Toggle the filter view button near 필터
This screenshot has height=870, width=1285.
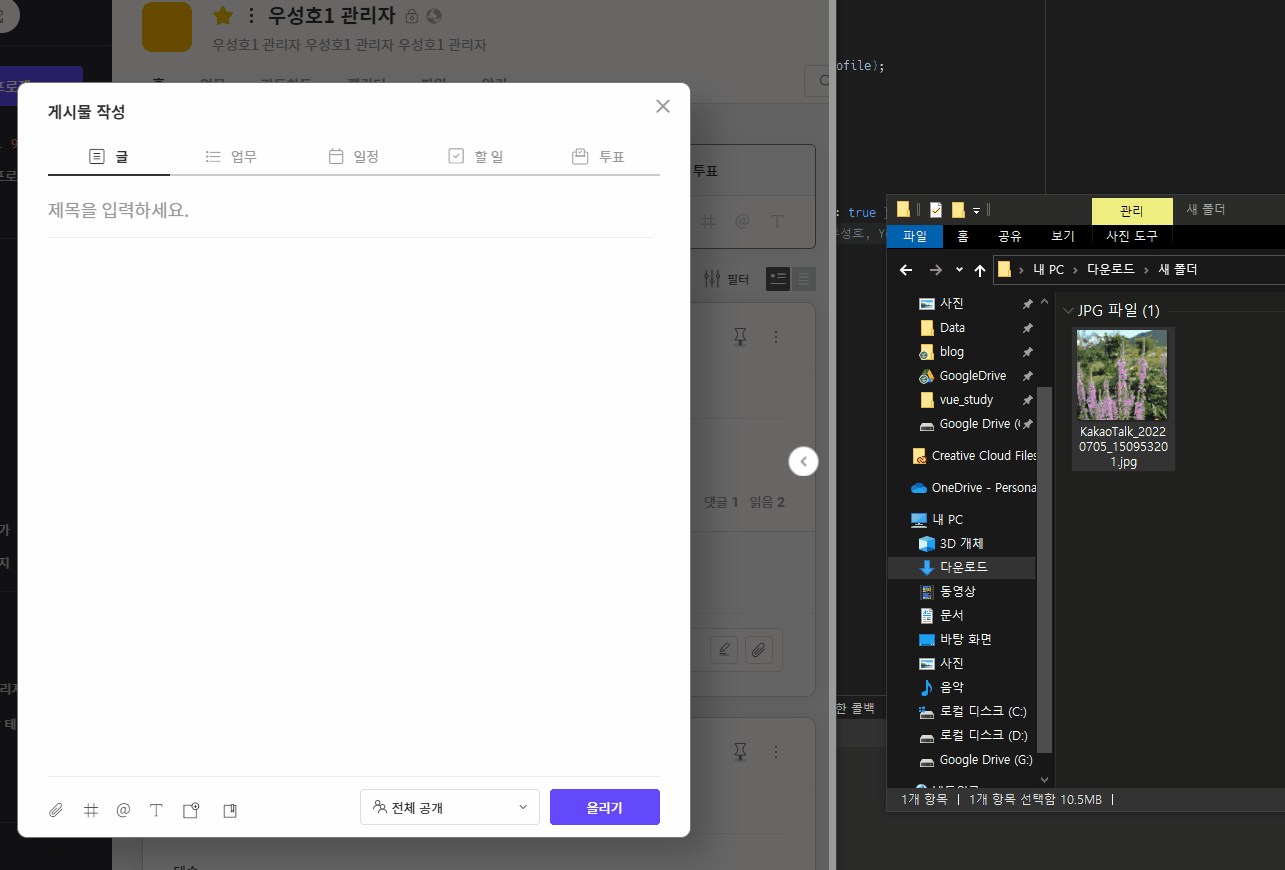click(x=778, y=279)
